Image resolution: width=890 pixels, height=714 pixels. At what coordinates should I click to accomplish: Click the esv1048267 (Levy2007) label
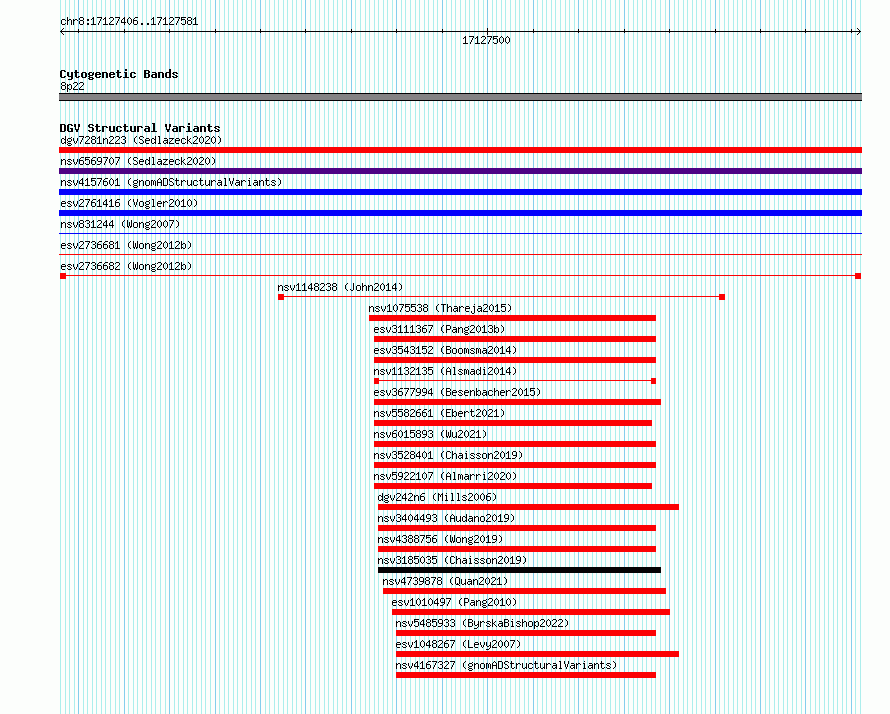click(x=458, y=644)
